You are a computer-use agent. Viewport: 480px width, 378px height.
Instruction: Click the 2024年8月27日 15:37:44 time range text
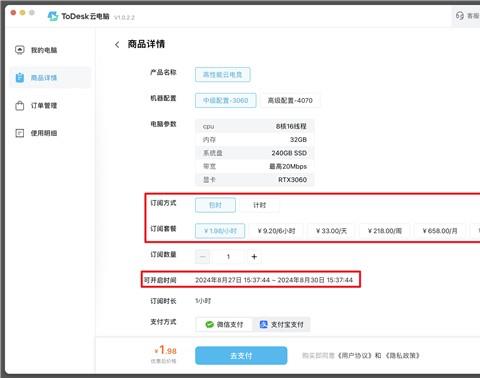pos(274,280)
